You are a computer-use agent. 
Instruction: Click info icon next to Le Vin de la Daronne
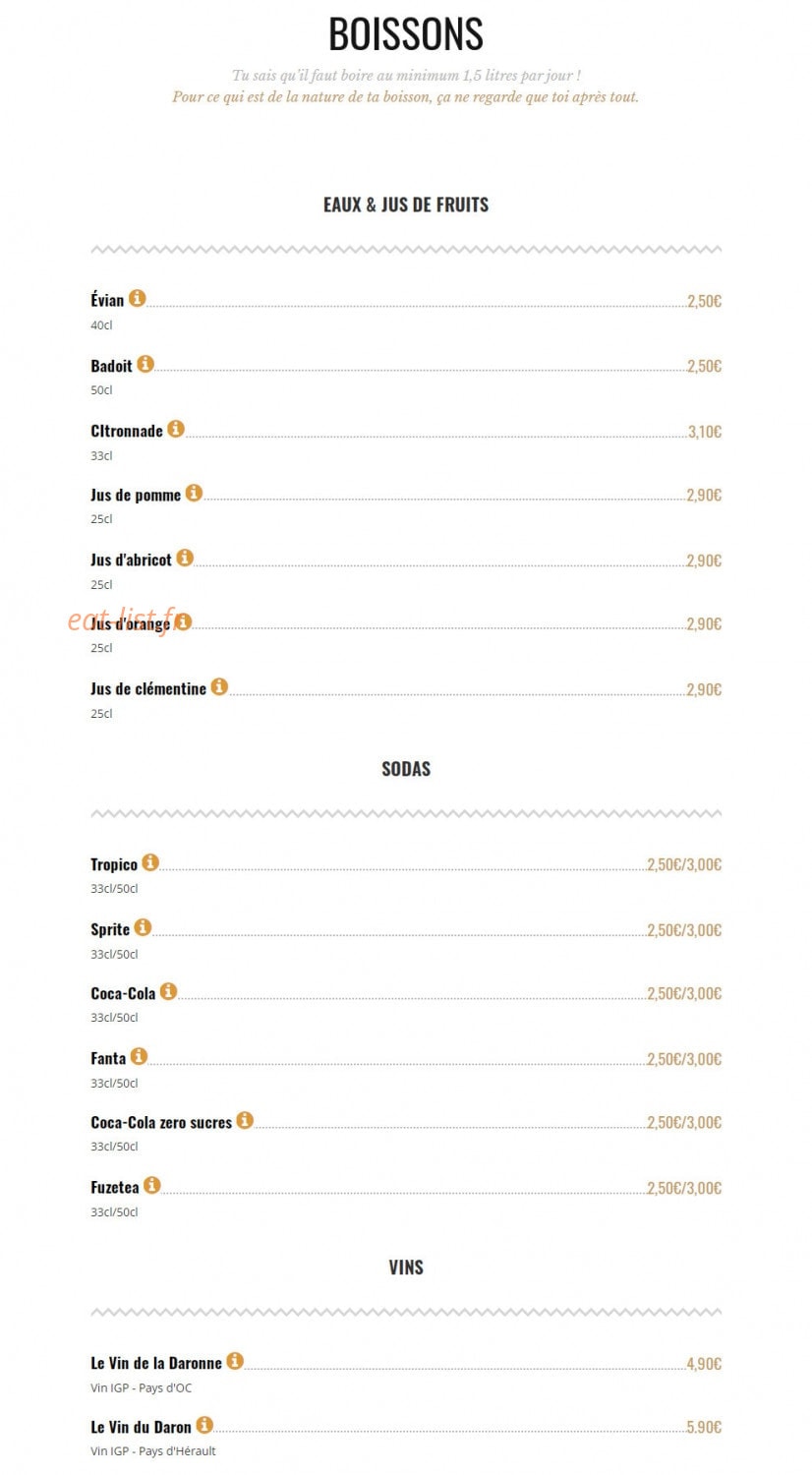[x=235, y=1361]
